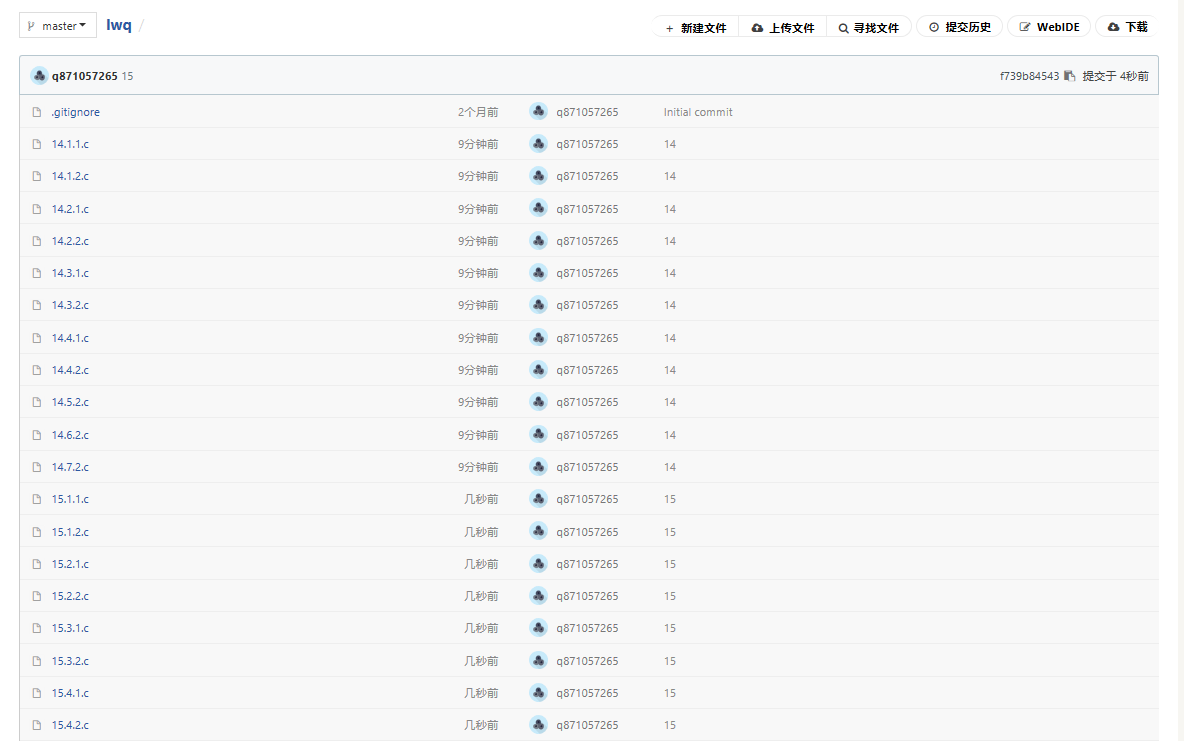
Task: Click the avatar in the .gitignore row
Action: click(x=538, y=111)
